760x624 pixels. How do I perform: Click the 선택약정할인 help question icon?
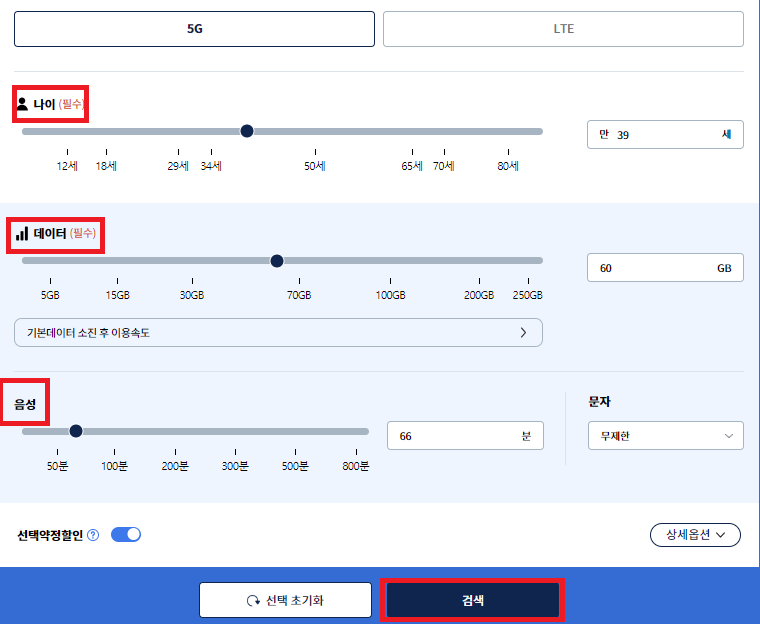(x=93, y=535)
